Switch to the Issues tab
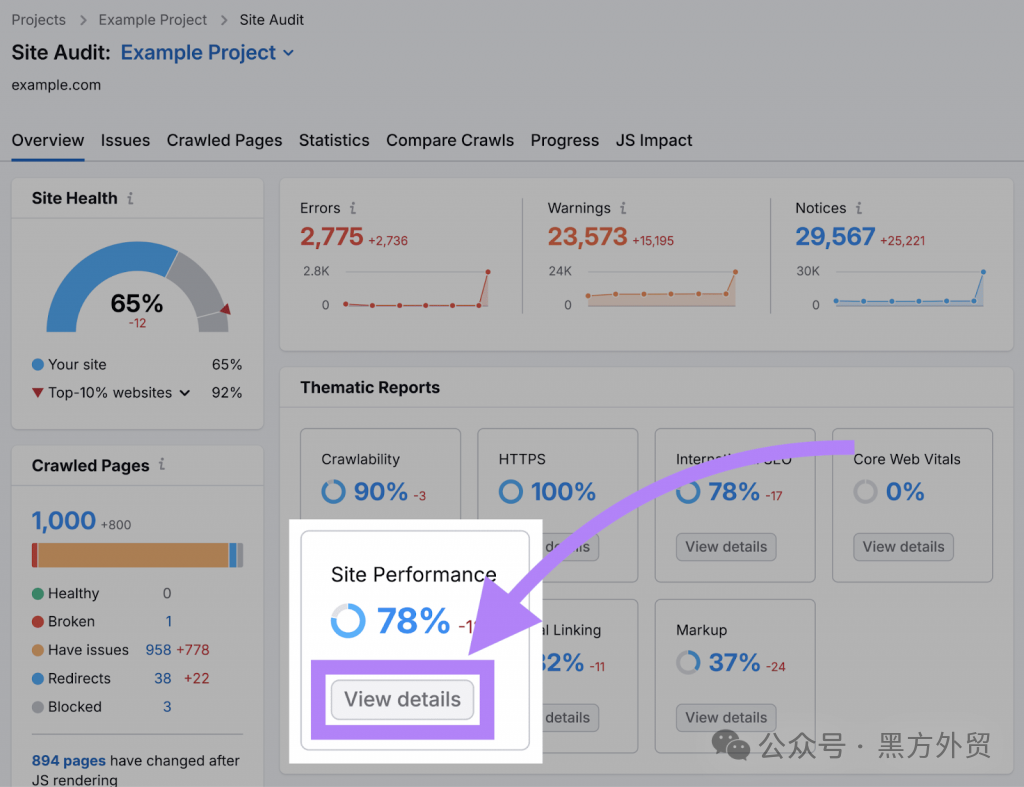 (125, 140)
